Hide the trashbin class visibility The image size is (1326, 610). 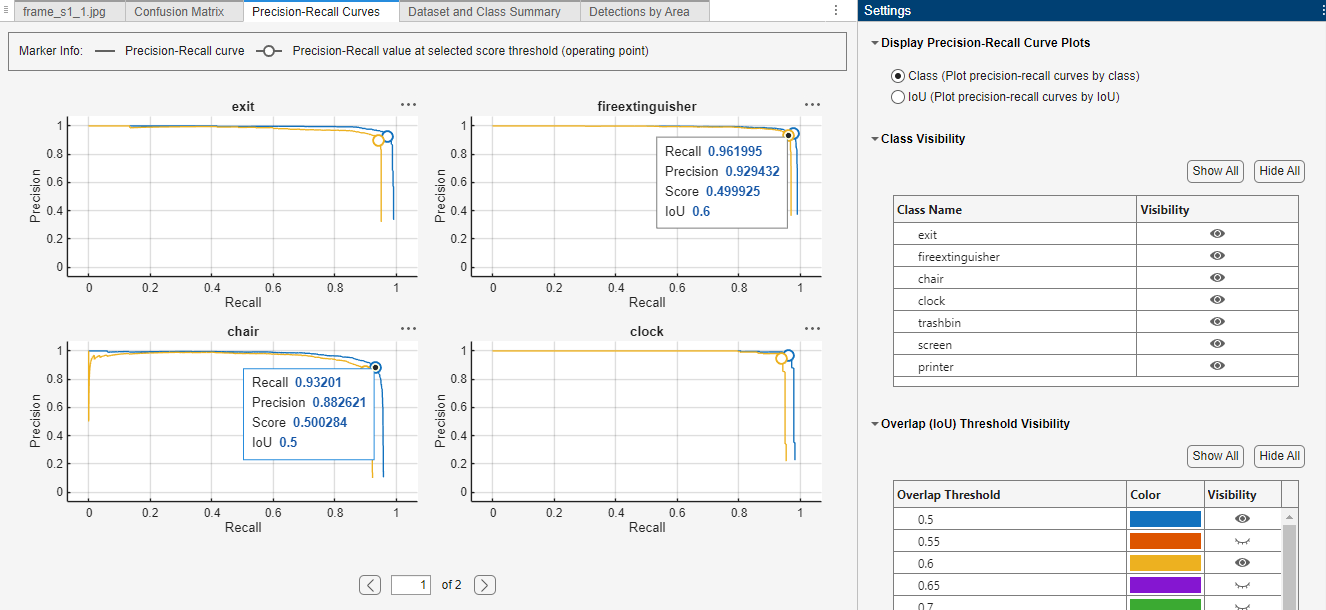1217,322
